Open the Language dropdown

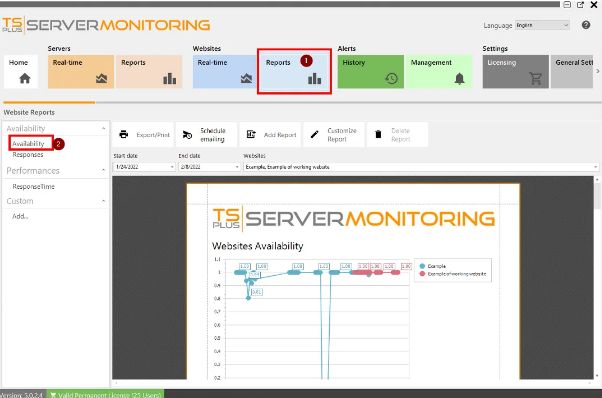[x=542, y=25]
